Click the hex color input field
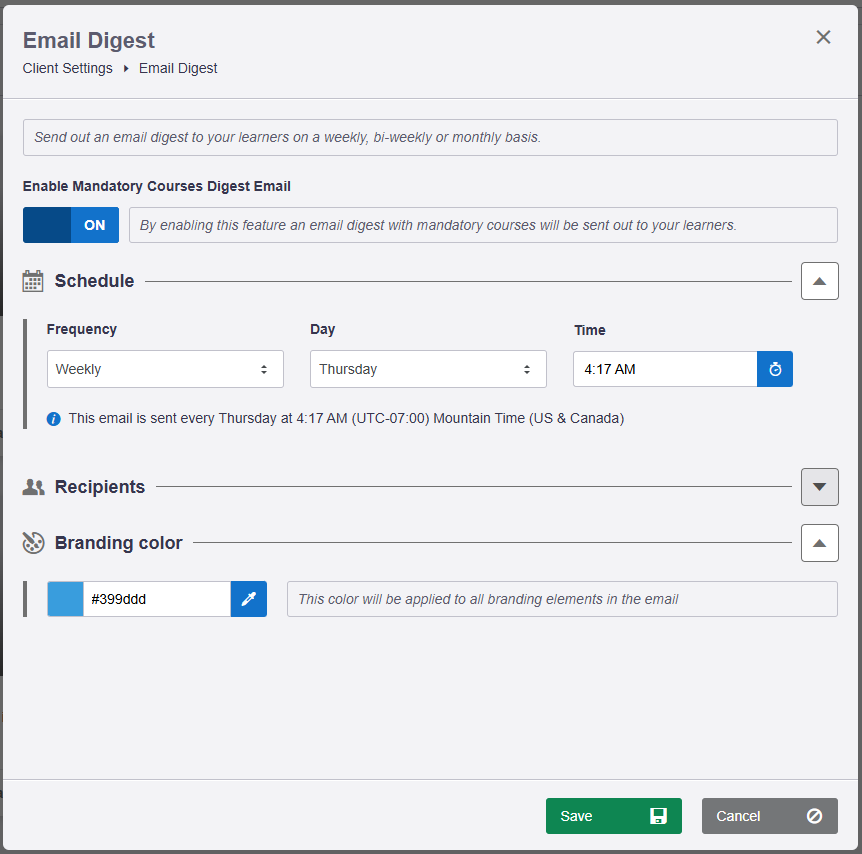This screenshot has width=862, height=854. tap(157, 599)
